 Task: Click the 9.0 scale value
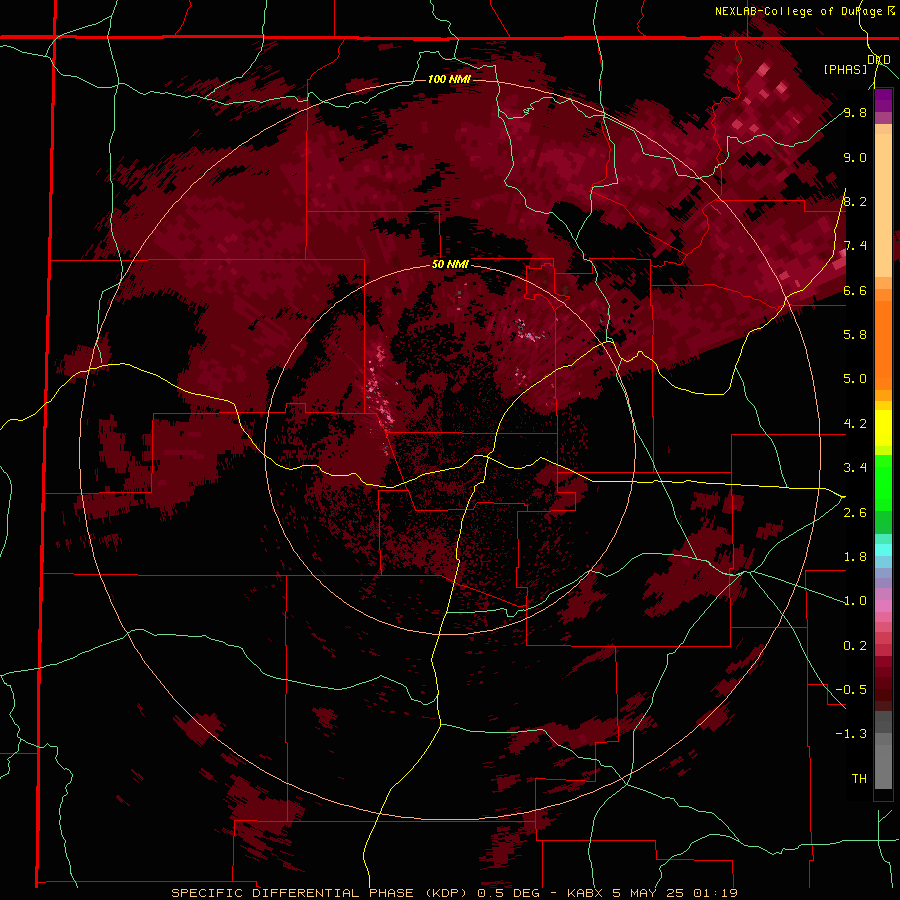[855, 158]
